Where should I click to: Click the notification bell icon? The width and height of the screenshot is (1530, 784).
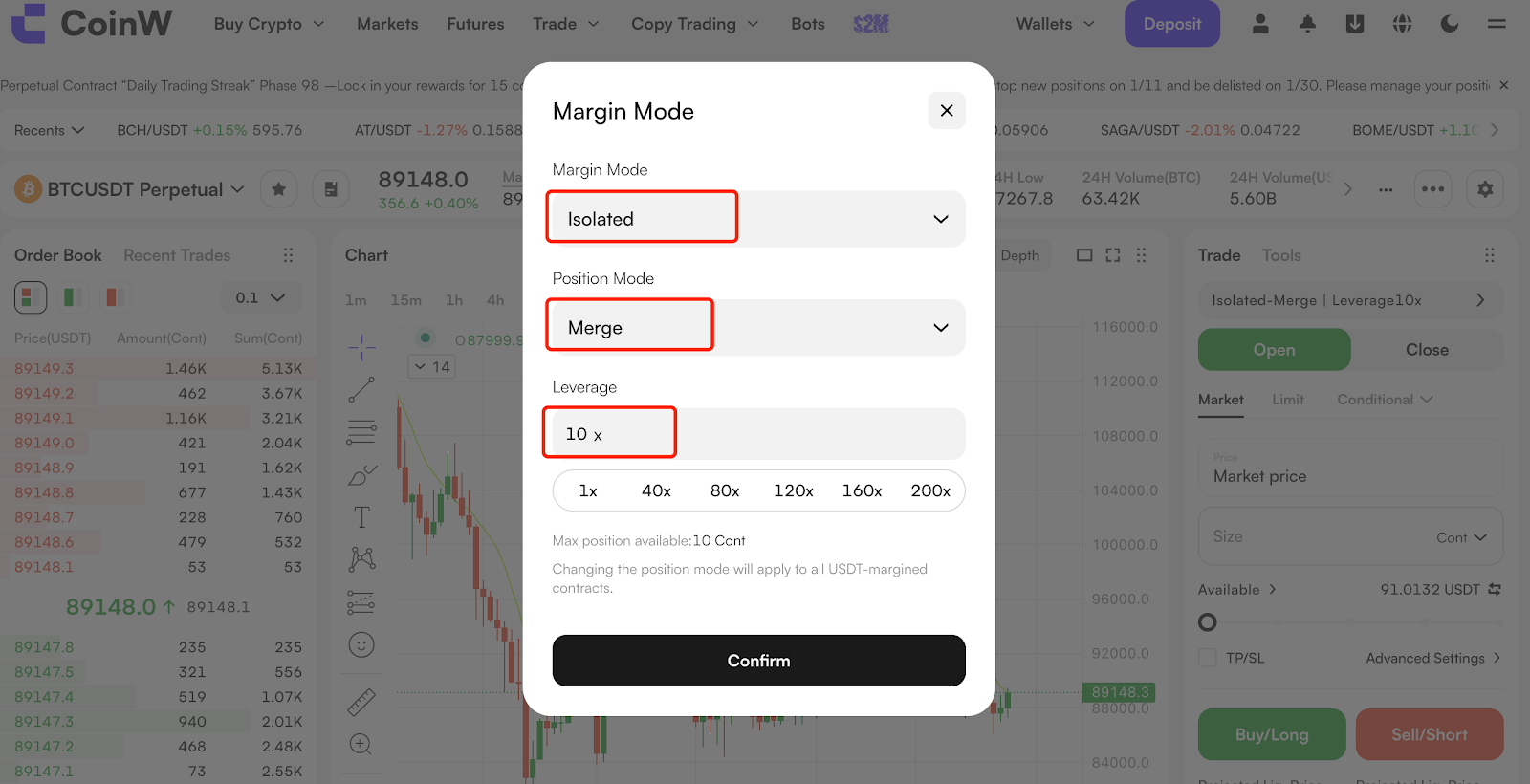click(x=1307, y=24)
